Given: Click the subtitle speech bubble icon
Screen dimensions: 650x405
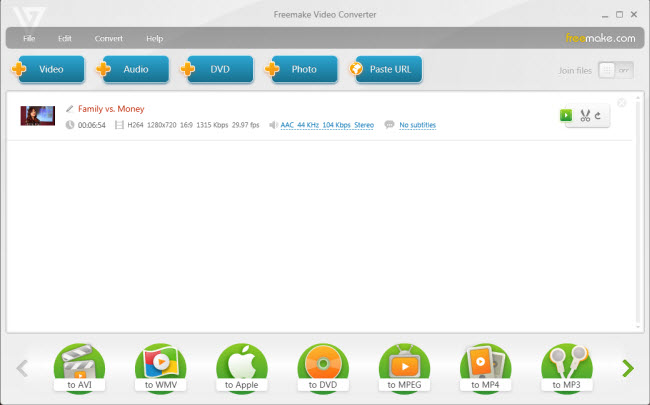Looking at the screenshot, I should click(389, 124).
